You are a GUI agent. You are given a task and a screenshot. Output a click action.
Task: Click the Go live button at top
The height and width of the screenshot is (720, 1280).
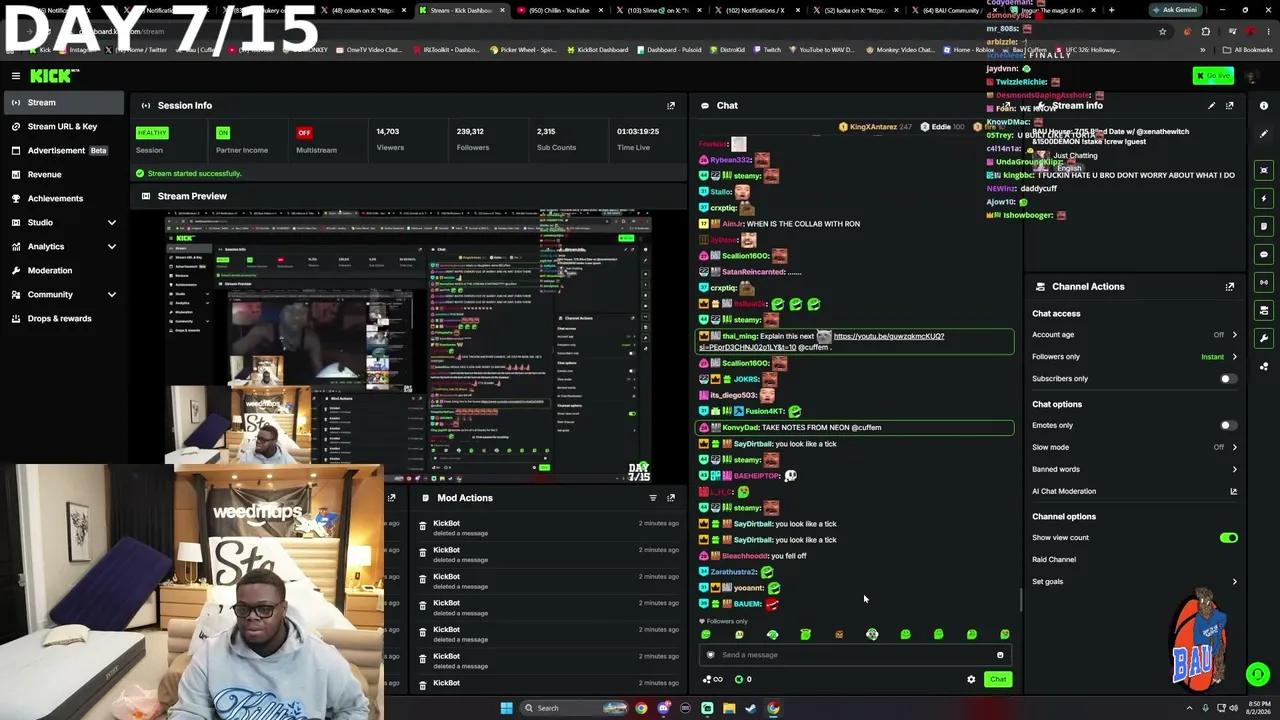[1213, 76]
